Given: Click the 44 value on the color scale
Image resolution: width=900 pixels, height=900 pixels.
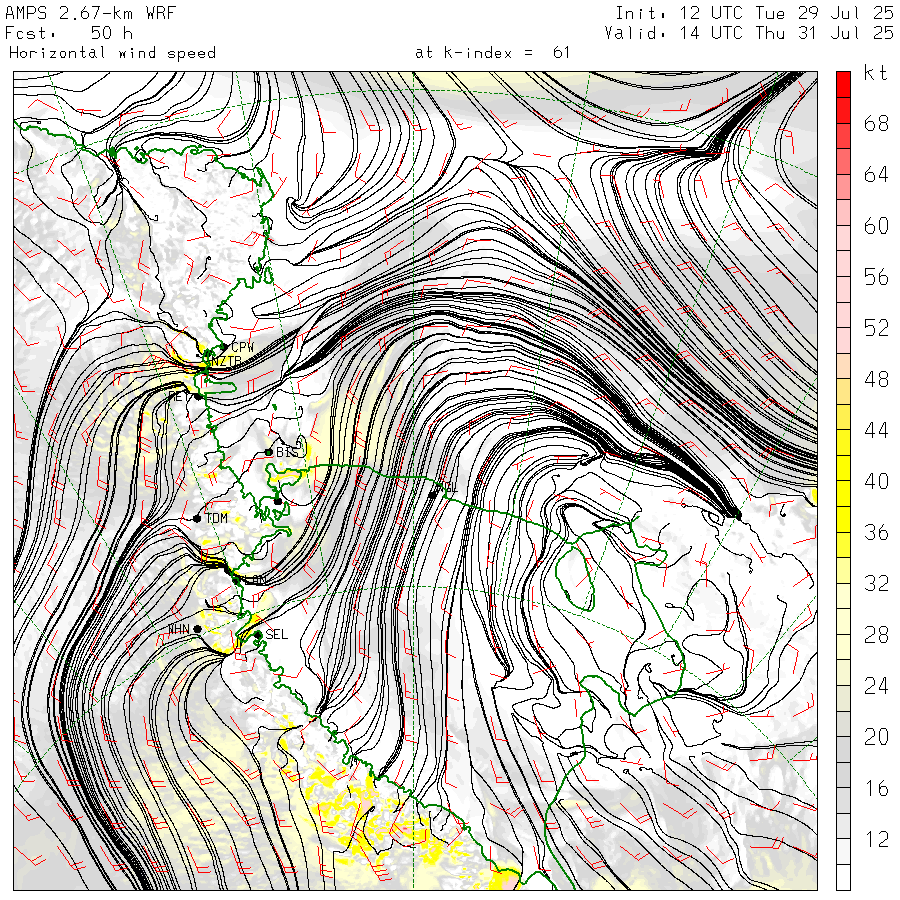Looking at the screenshot, I should click(x=876, y=430).
